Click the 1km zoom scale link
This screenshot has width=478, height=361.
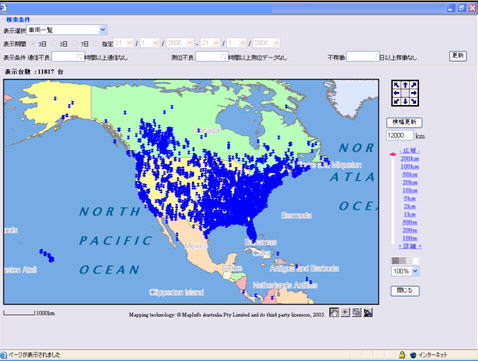[410, 214]
